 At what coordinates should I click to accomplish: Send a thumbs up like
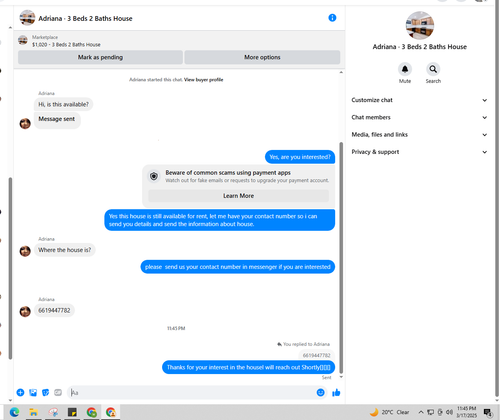pyautogui.click(x=336, y=393)
